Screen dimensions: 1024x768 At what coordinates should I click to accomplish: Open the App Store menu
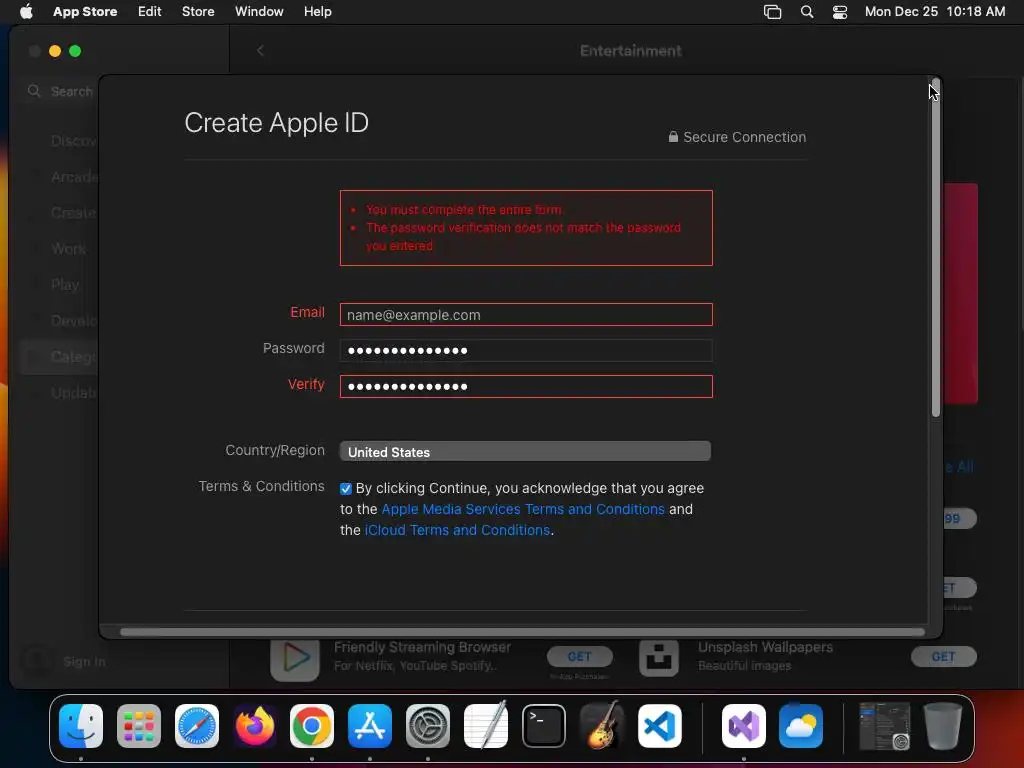(x=85, y=12)
